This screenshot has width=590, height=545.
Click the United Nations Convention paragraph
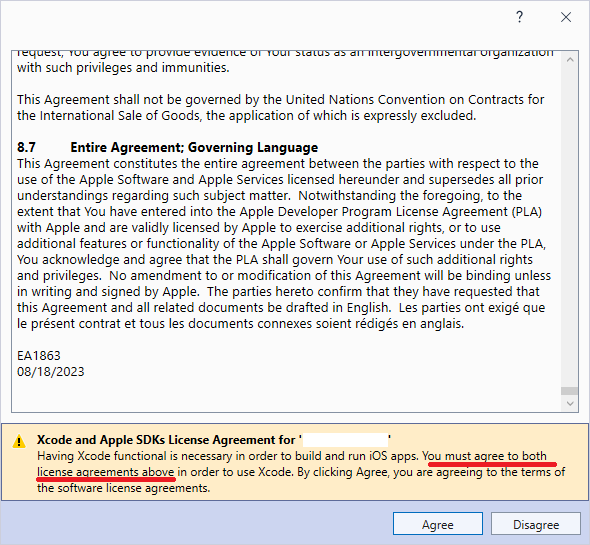pyautogui.click(x=280, y=108)
